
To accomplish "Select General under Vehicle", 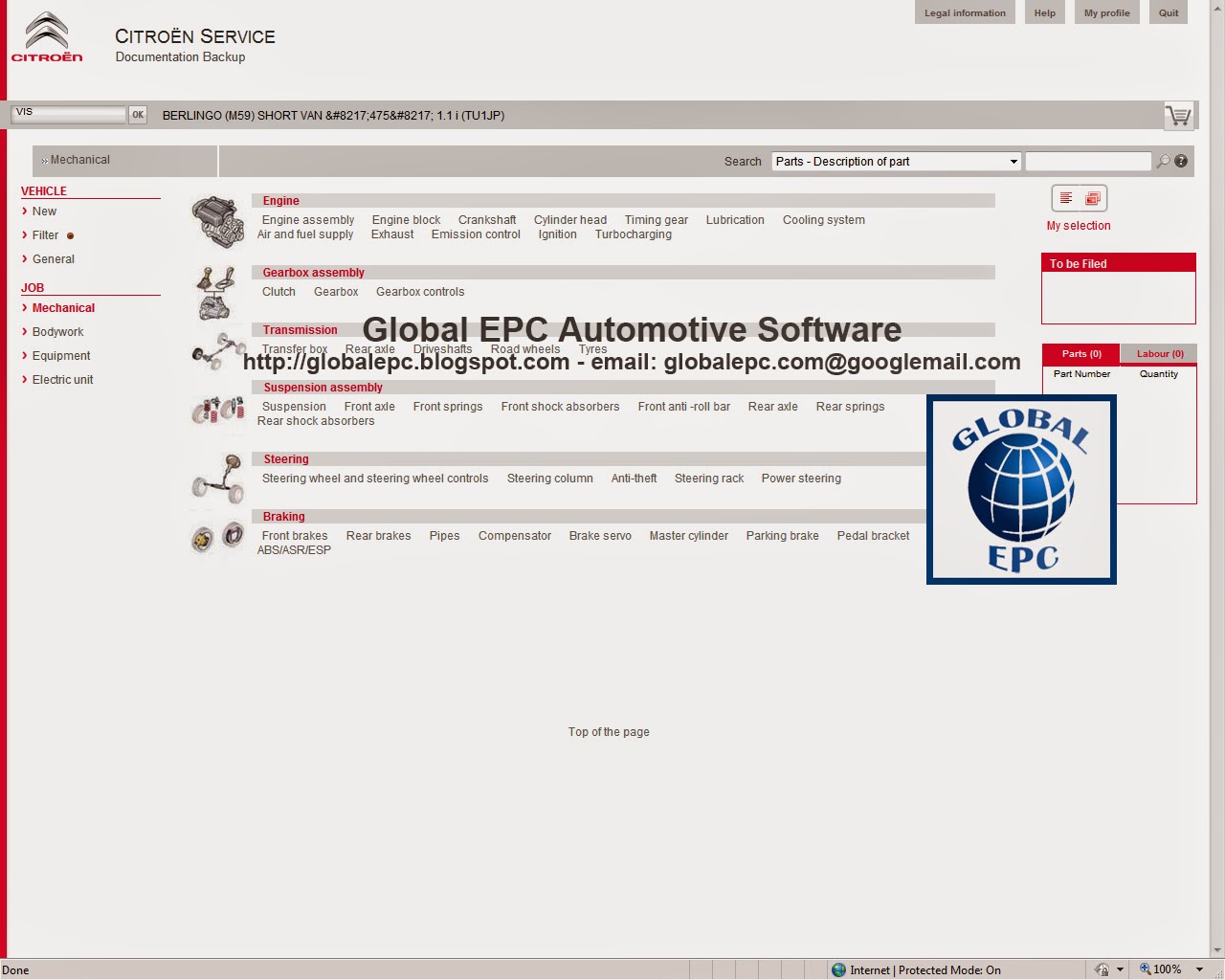I will tap(54, 259).
